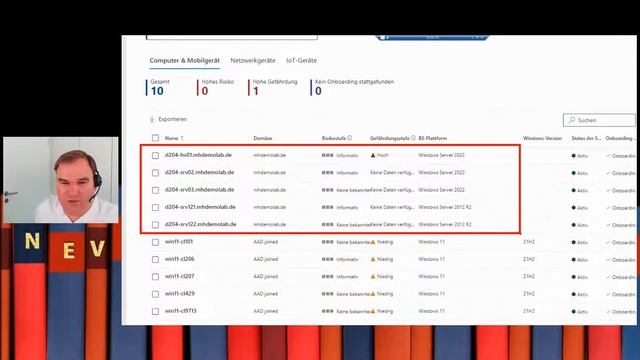This screenshot has height=360, width=640.
Task: Filter by the Hohe Gefährdung 1 counter
Action: coord(273,87)
